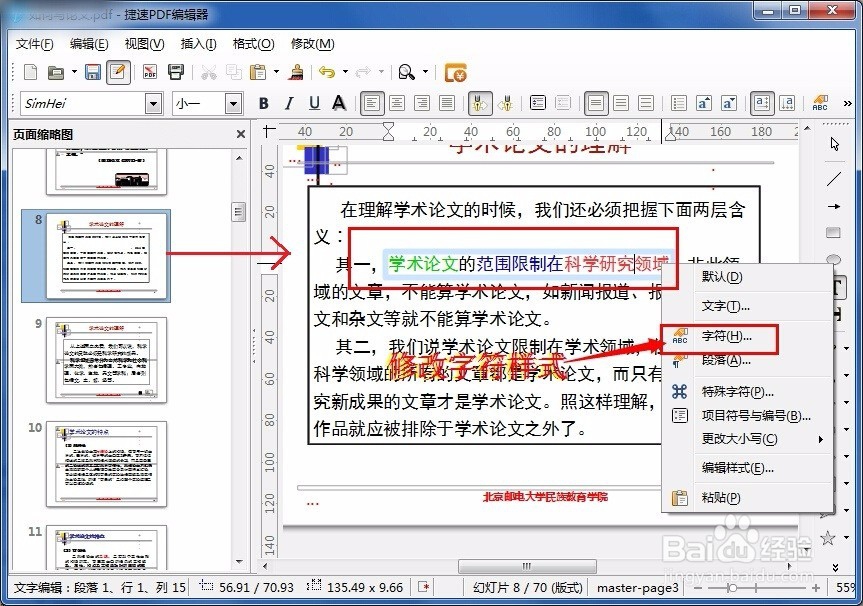Open the 编辑(E) menu
The width and height of the screenshot is (863, 606).
coord(89,43)
